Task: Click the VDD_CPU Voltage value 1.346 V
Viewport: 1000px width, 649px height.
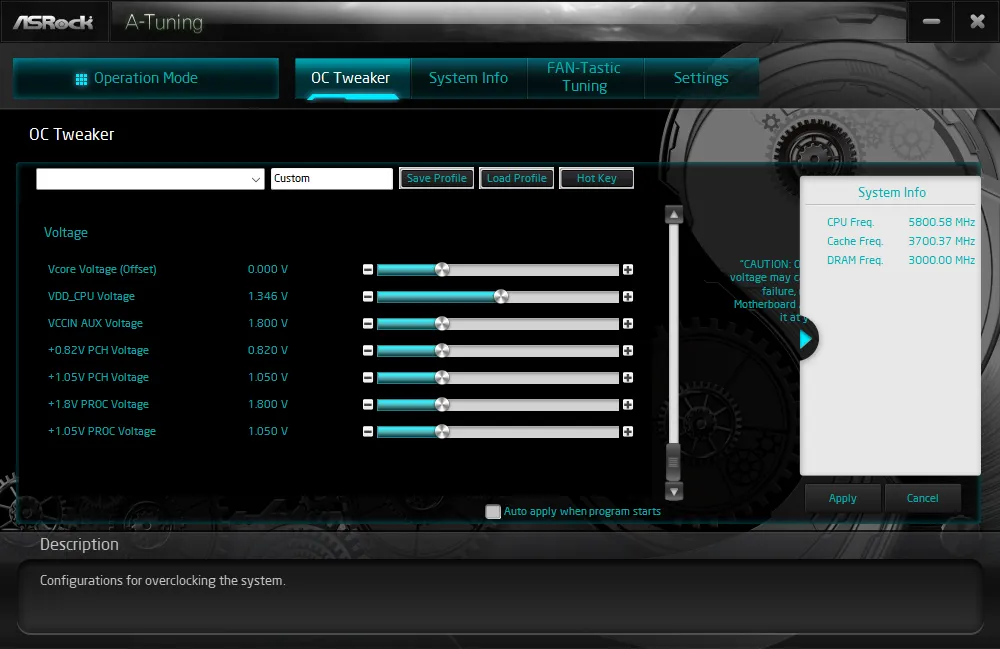Action: 268,296
